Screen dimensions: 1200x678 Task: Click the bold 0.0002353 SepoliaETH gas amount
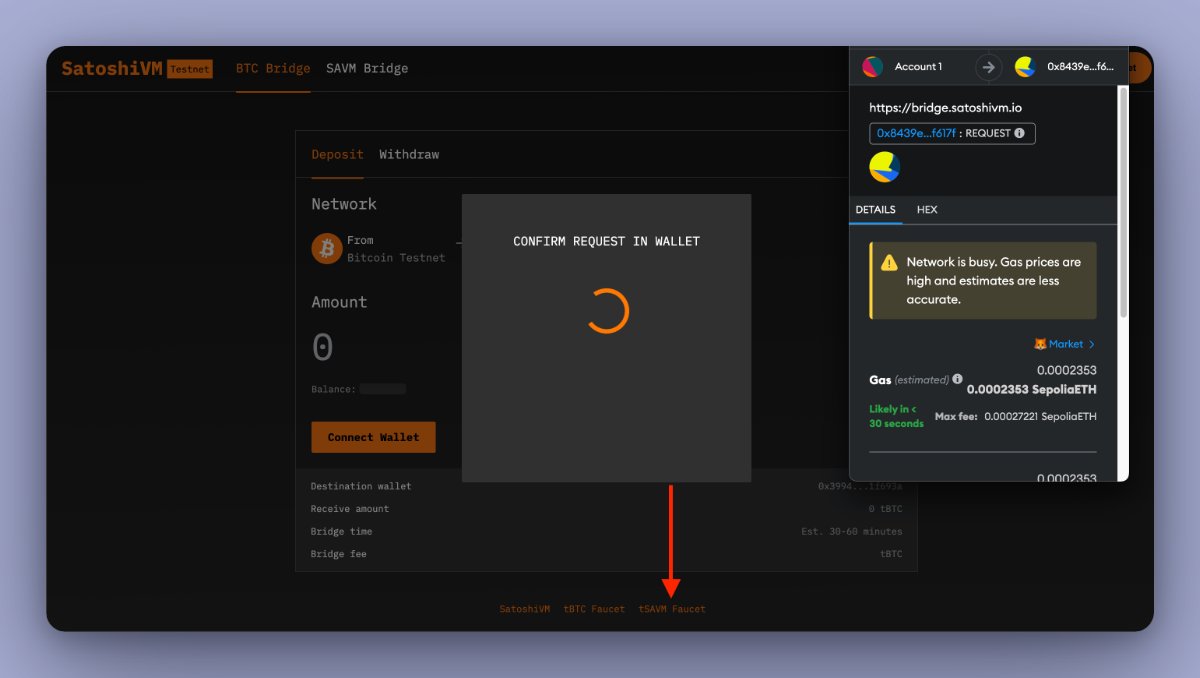1031,390
